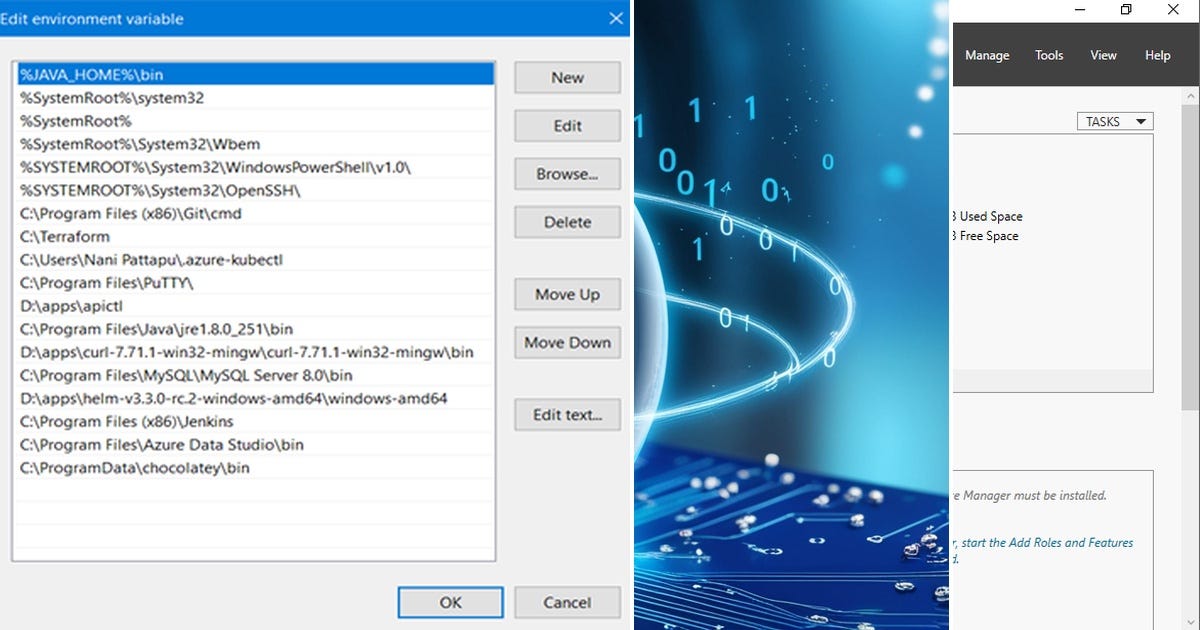Viewport: 1200px width, 630px height.
Task: Open the Help menu in Server Manager
Action: pos(1157,55)
